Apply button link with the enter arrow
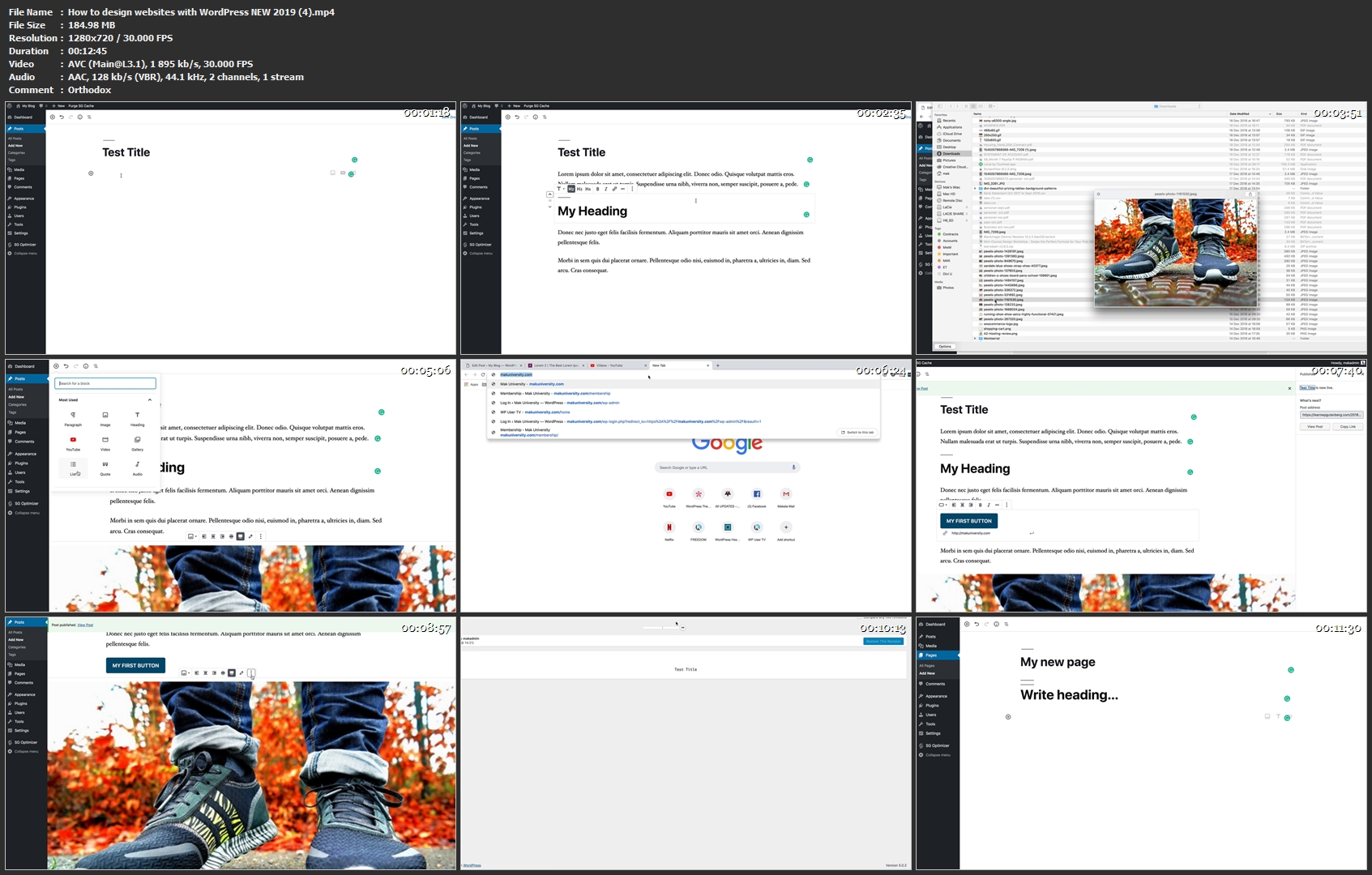 point(1032,533)
